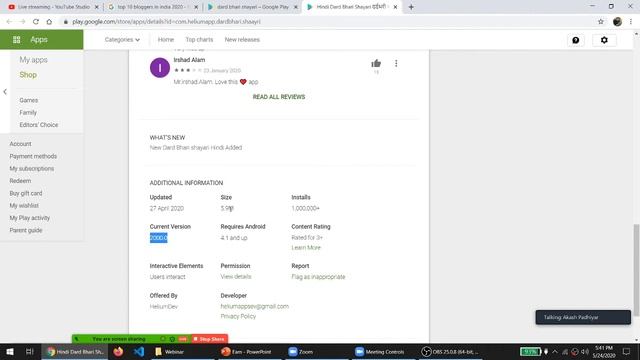640x360 pixels.
Task: Click the Stop Share button
Action: point(209,339)
